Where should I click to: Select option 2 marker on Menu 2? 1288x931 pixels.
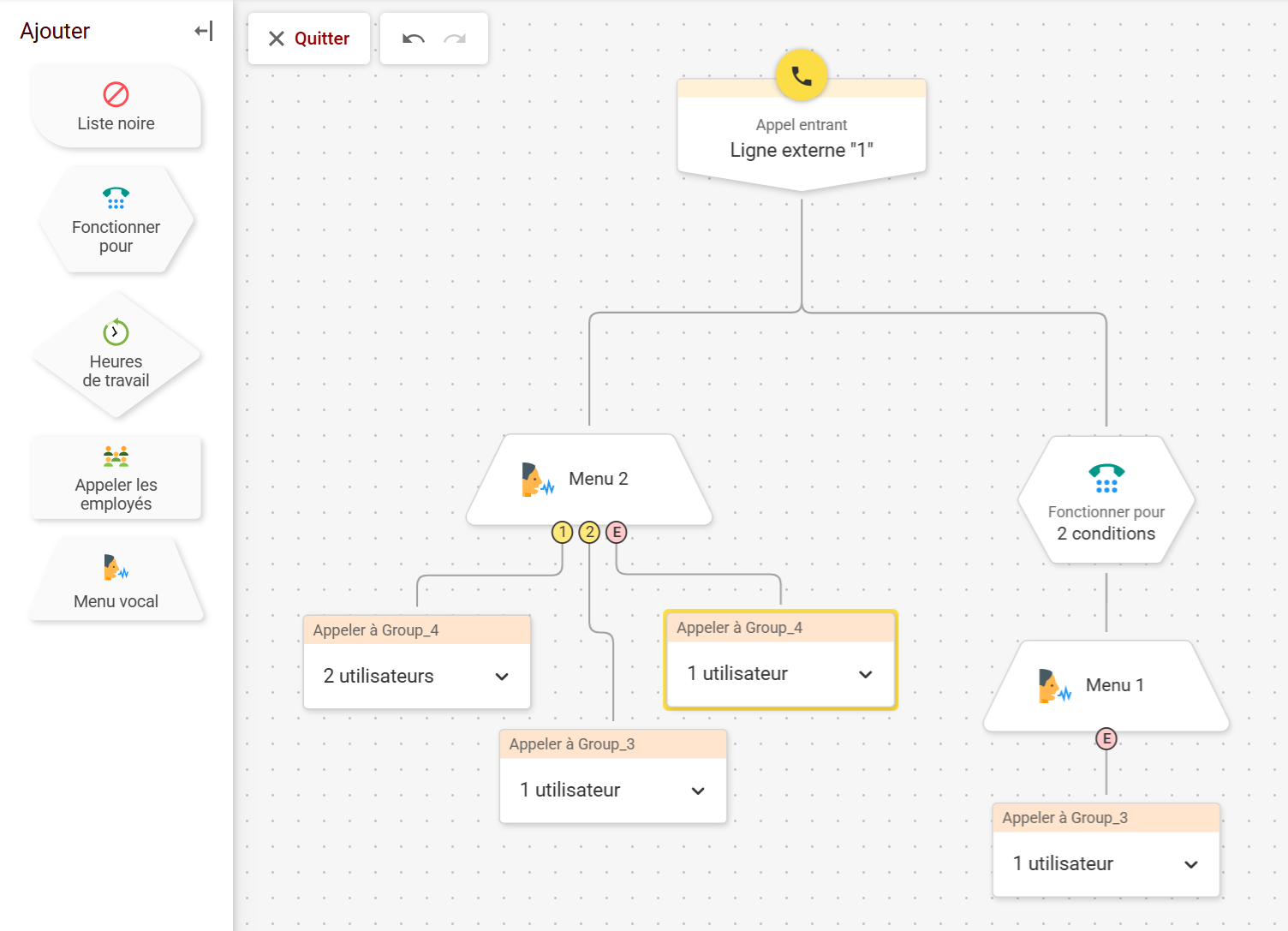click(589, 533)
